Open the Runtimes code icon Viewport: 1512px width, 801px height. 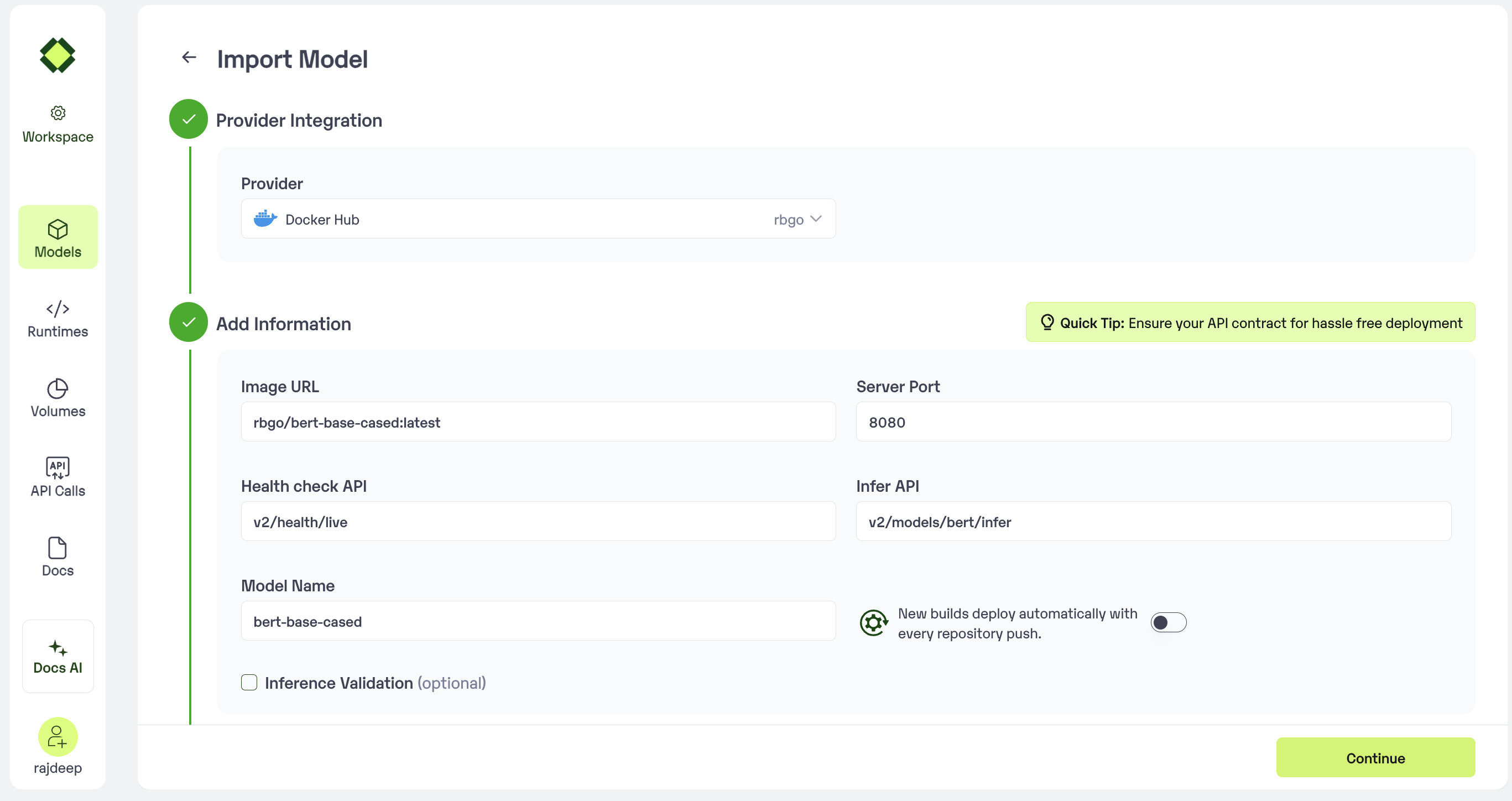[x=58, y=309]
